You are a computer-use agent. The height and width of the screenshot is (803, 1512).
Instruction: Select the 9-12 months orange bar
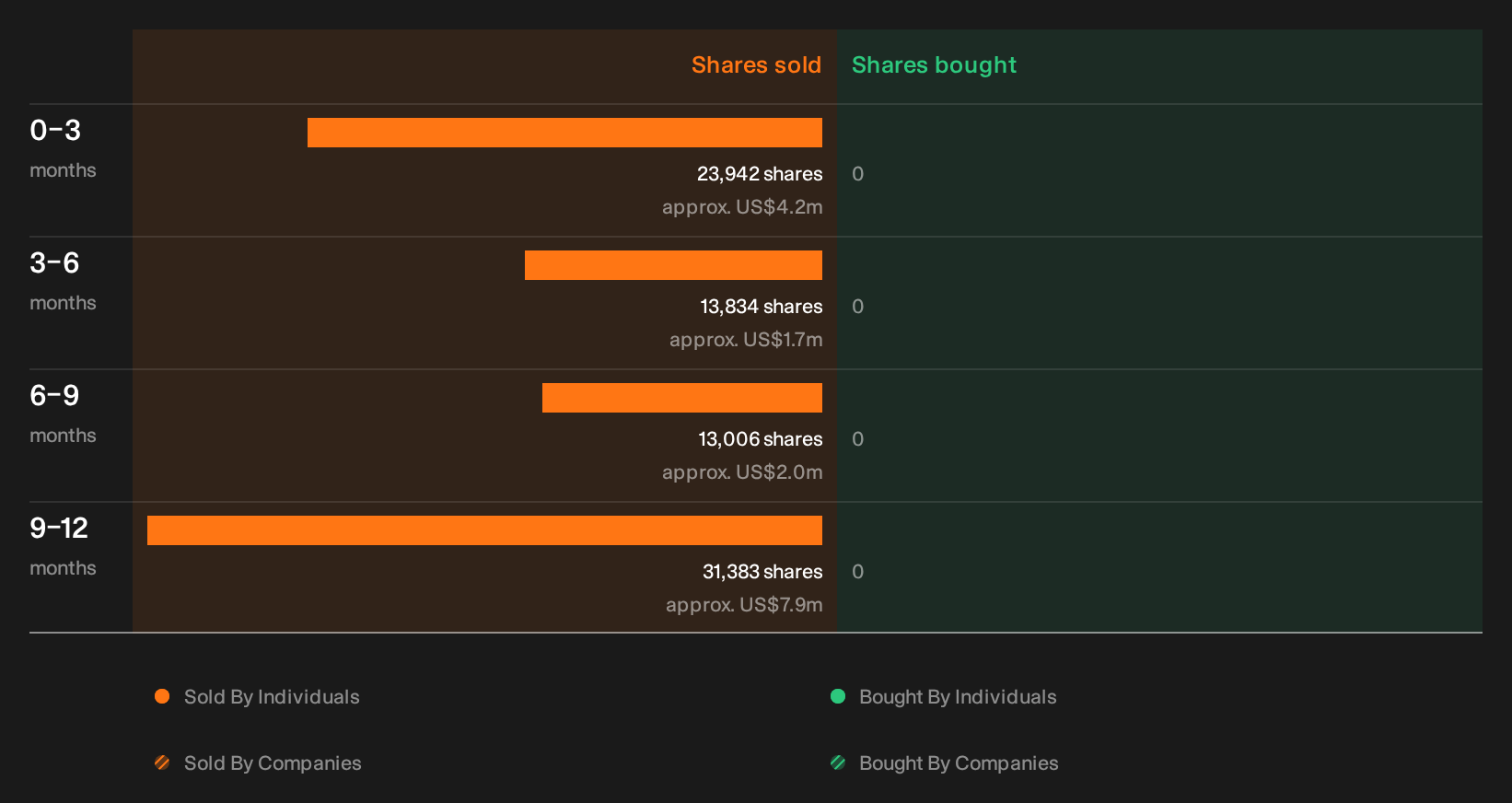coord(484,530)
